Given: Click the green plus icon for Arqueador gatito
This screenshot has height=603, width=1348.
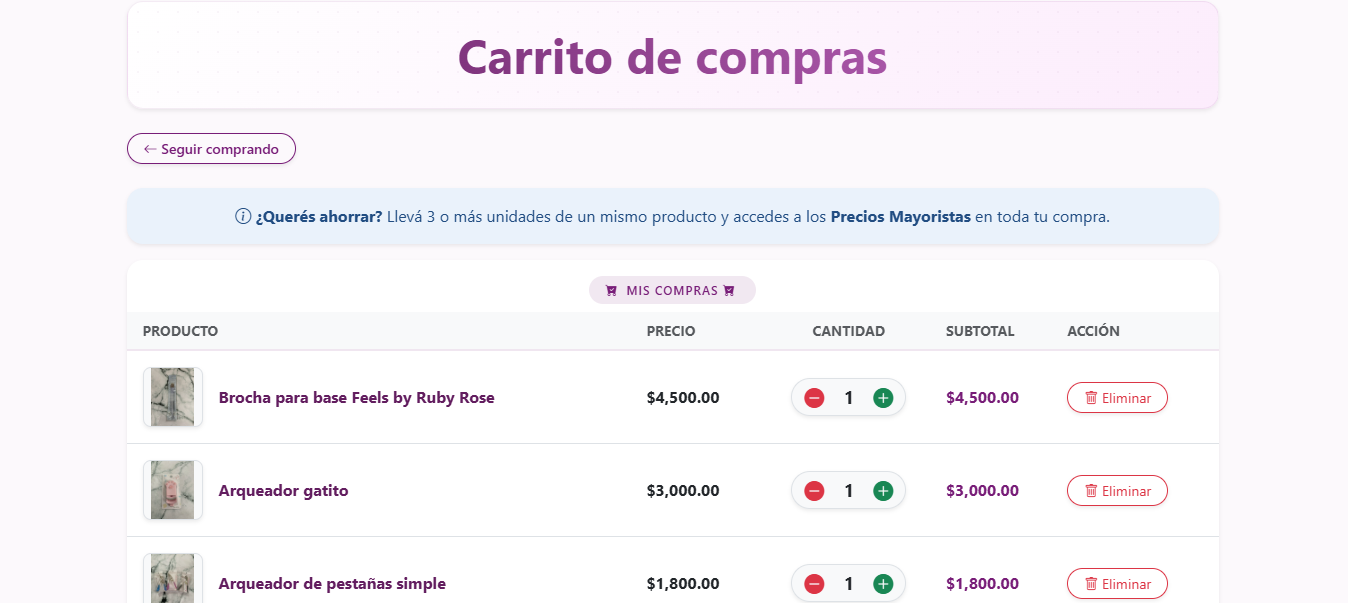Looking at the screenshot, I should (x=882, y=490).
